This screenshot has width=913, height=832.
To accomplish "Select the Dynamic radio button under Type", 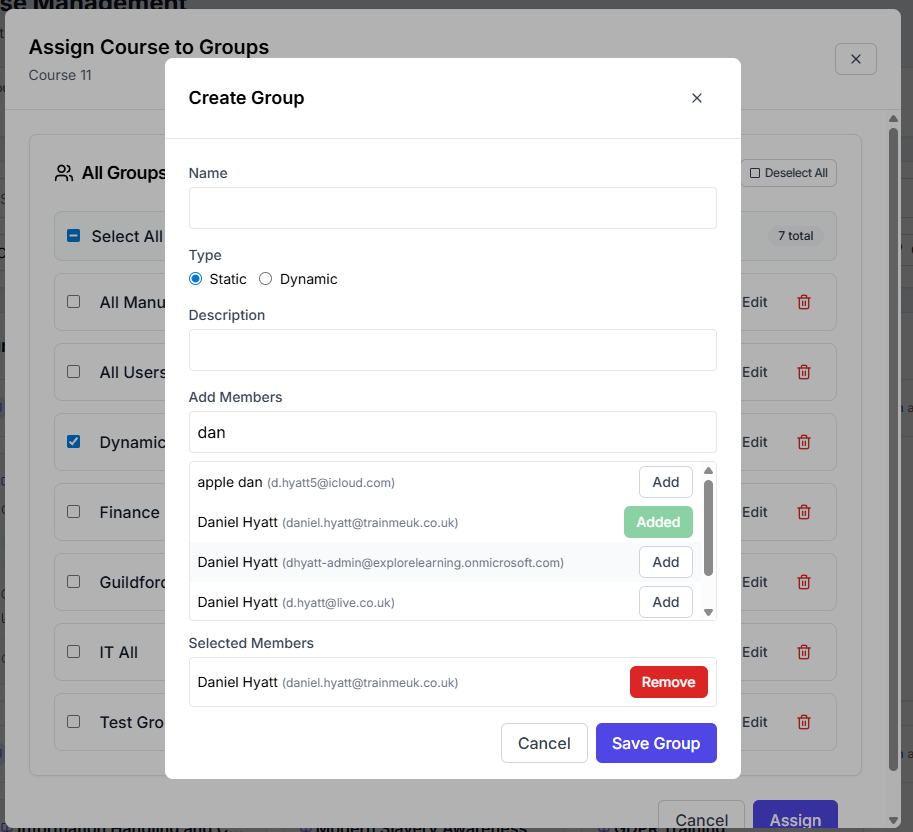I will click(x=264, y=279).
